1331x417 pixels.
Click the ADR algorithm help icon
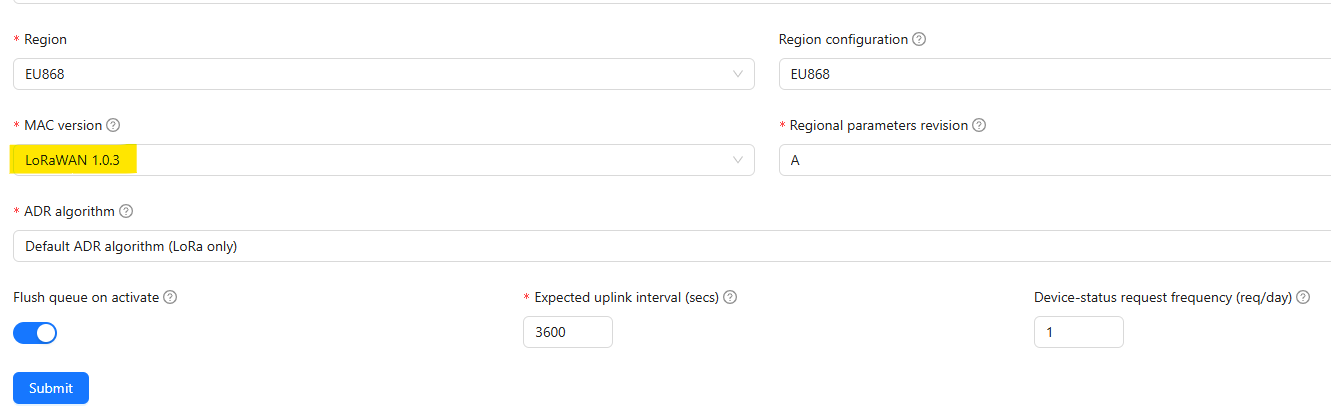point(126,212)
